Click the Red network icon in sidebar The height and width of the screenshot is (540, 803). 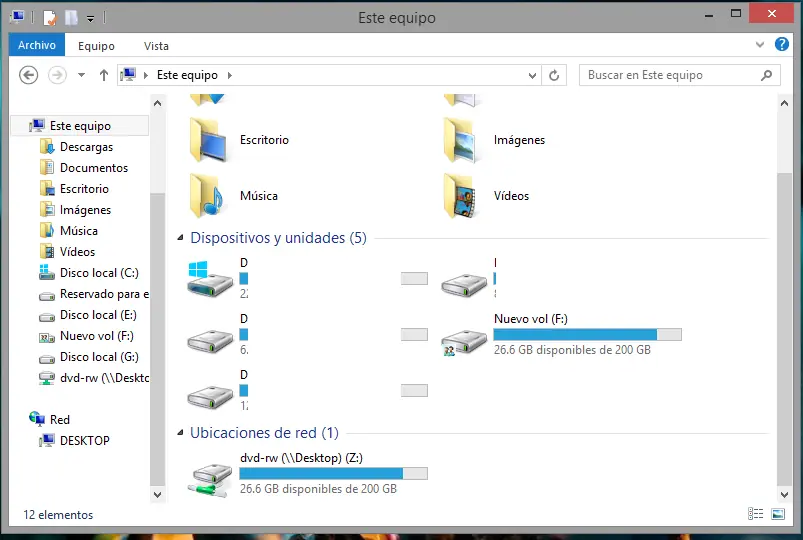pyautogui.click(x=37, y=419)
